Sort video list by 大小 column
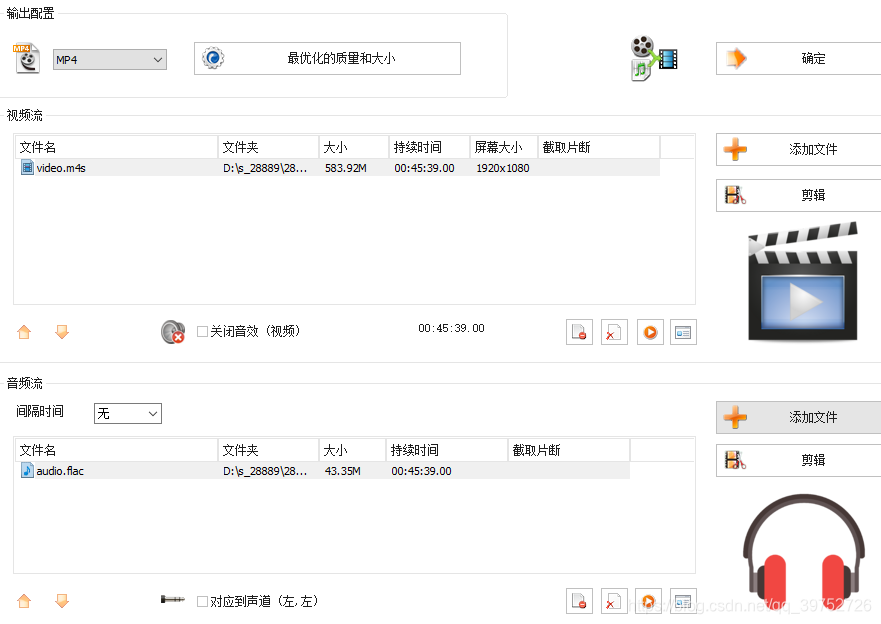 click(x=353, y=147)
